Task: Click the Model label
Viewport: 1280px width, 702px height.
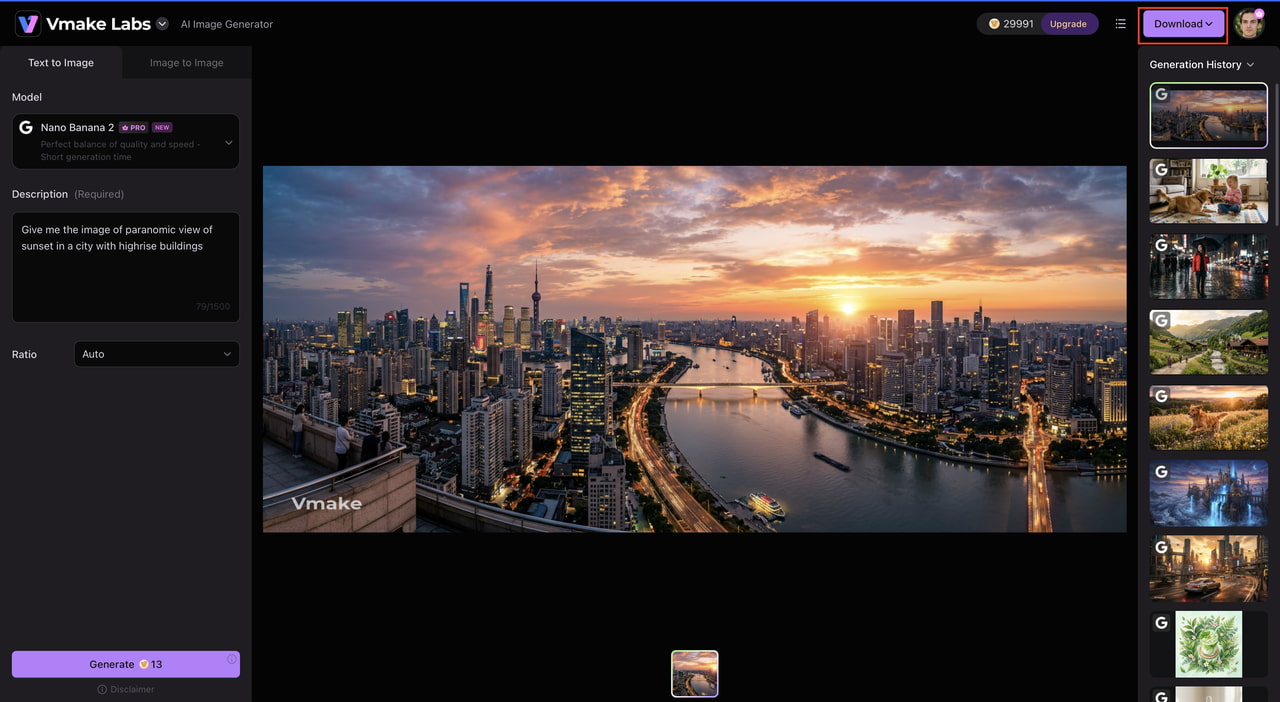Action: (x=27, y=97)
